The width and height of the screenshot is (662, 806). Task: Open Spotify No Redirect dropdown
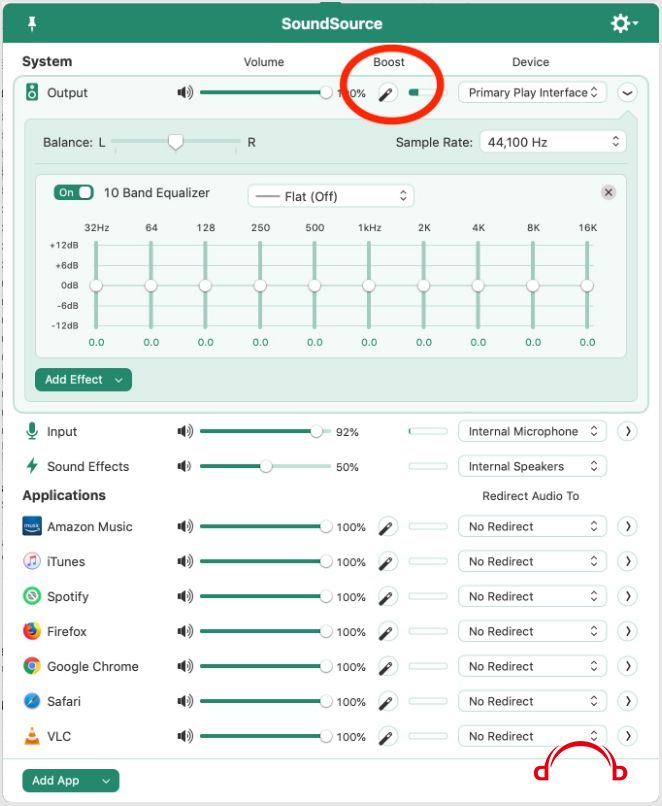[x=532, y=596]
